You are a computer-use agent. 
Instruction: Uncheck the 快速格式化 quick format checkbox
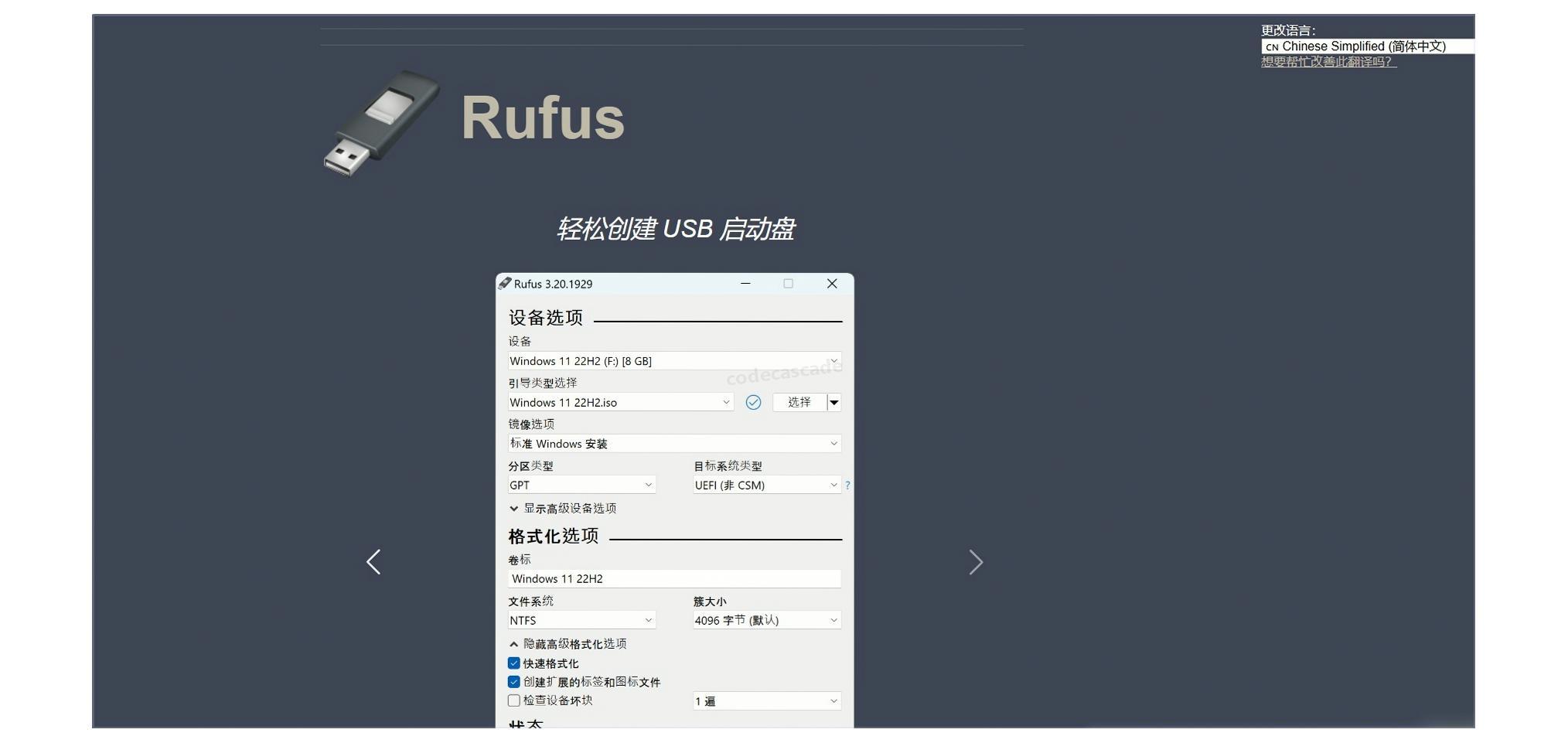(514, 663)
